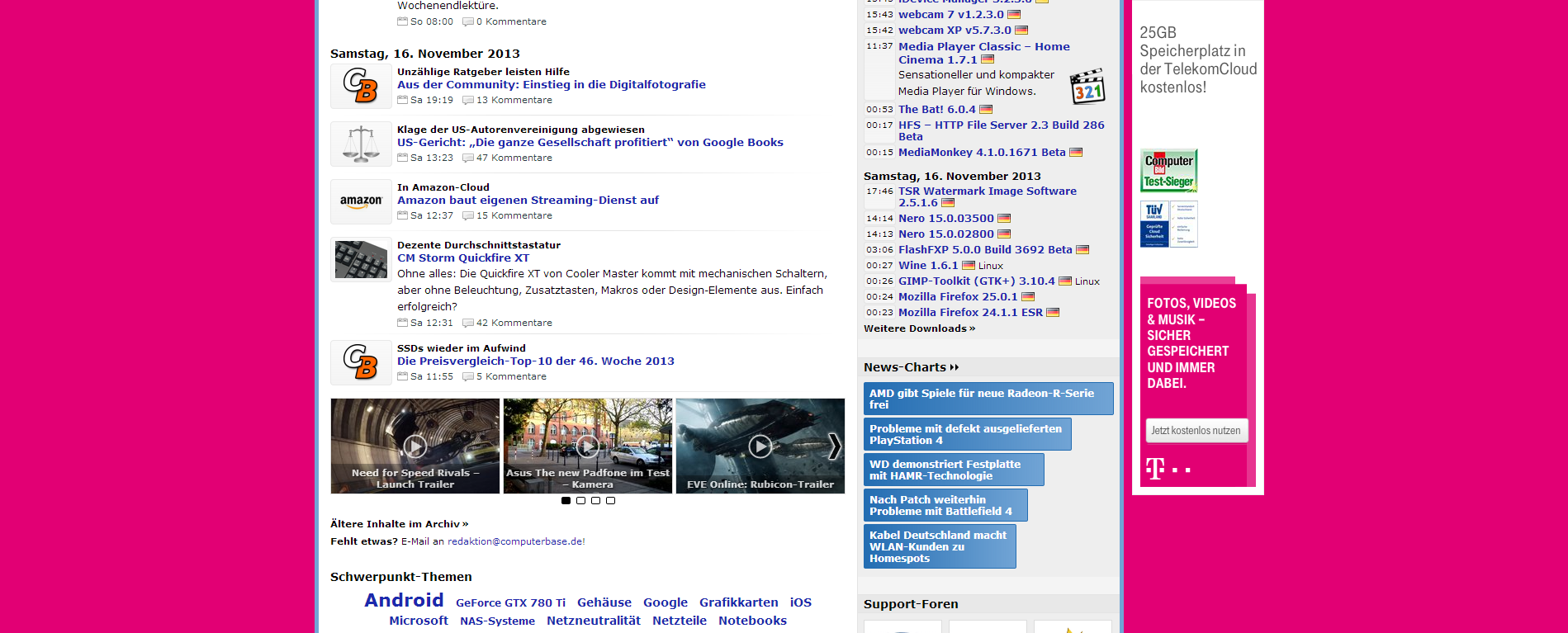This screenshot has height=633, width=1568.
Task: Open the Kabel Deutschland WLAN Homespots chart bar
Action: click(940, 546)
